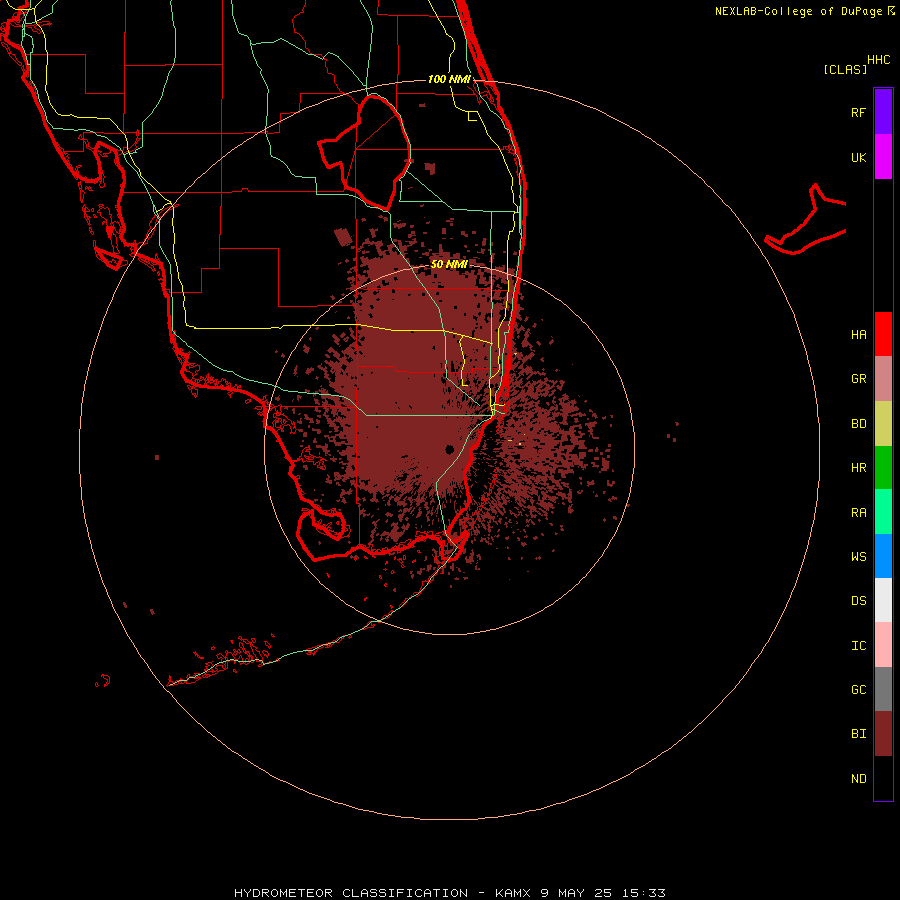Select the GC gray legend swatch
Image resolution: width=900 pixels, height=900 pixels.
pyautogui.click(x=883, y=689)
